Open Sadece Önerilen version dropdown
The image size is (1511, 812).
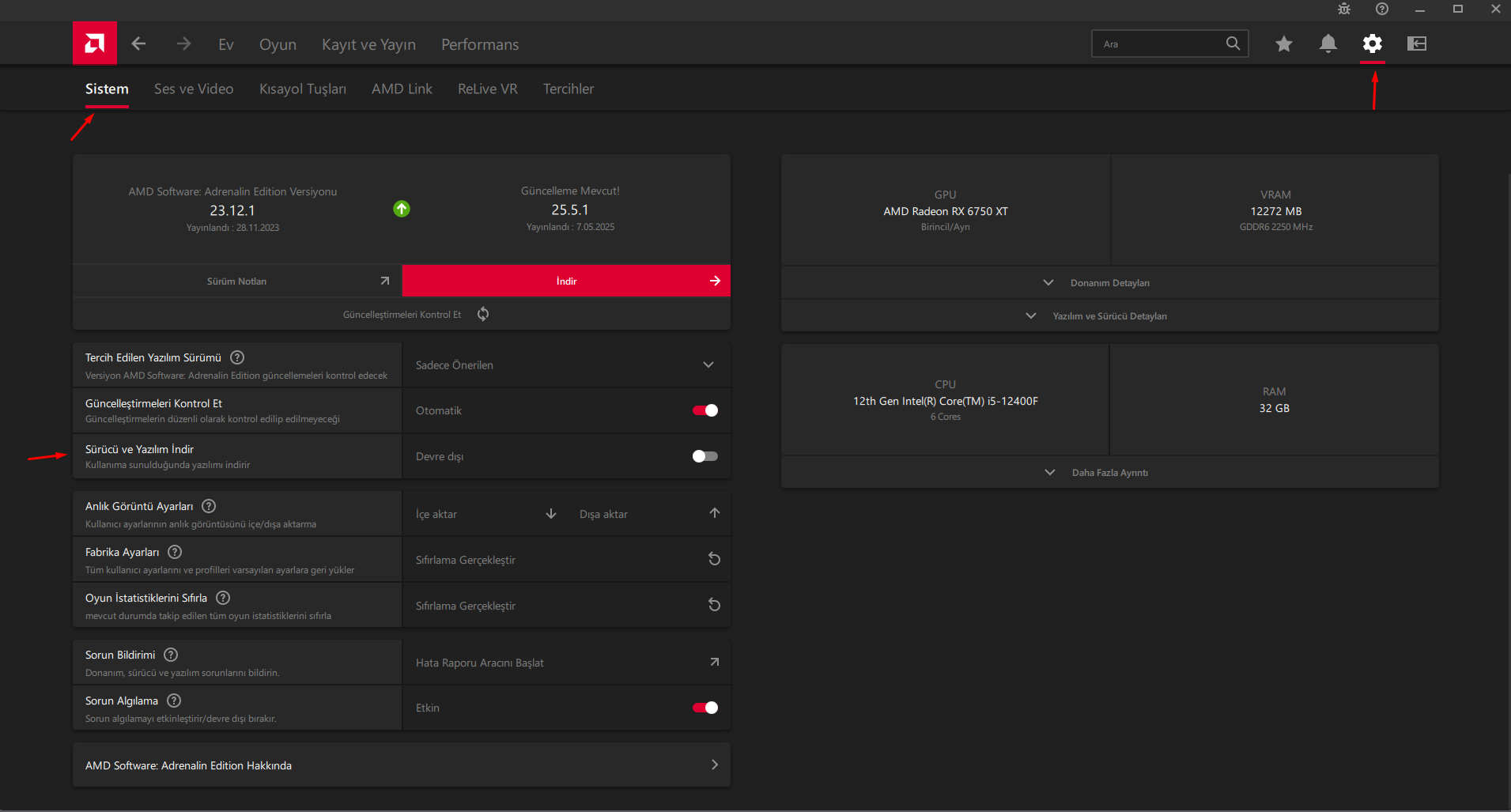point(566,364)
